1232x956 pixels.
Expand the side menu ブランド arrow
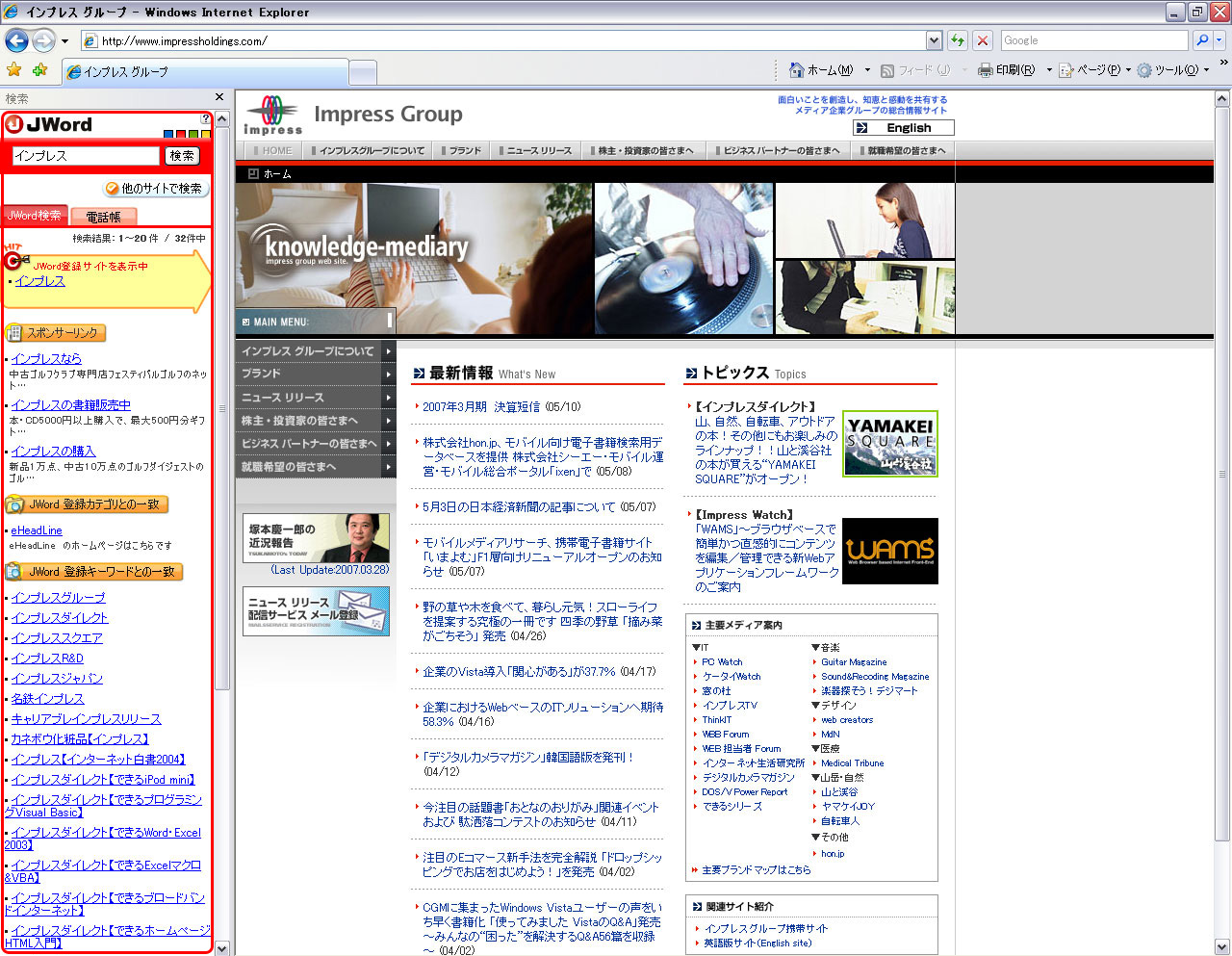[x=389, y=374]
